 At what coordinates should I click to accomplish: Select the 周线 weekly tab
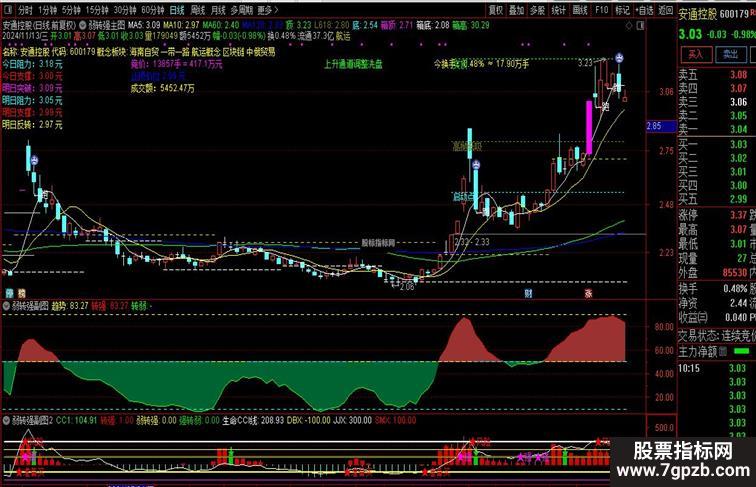tap(198, 10)
